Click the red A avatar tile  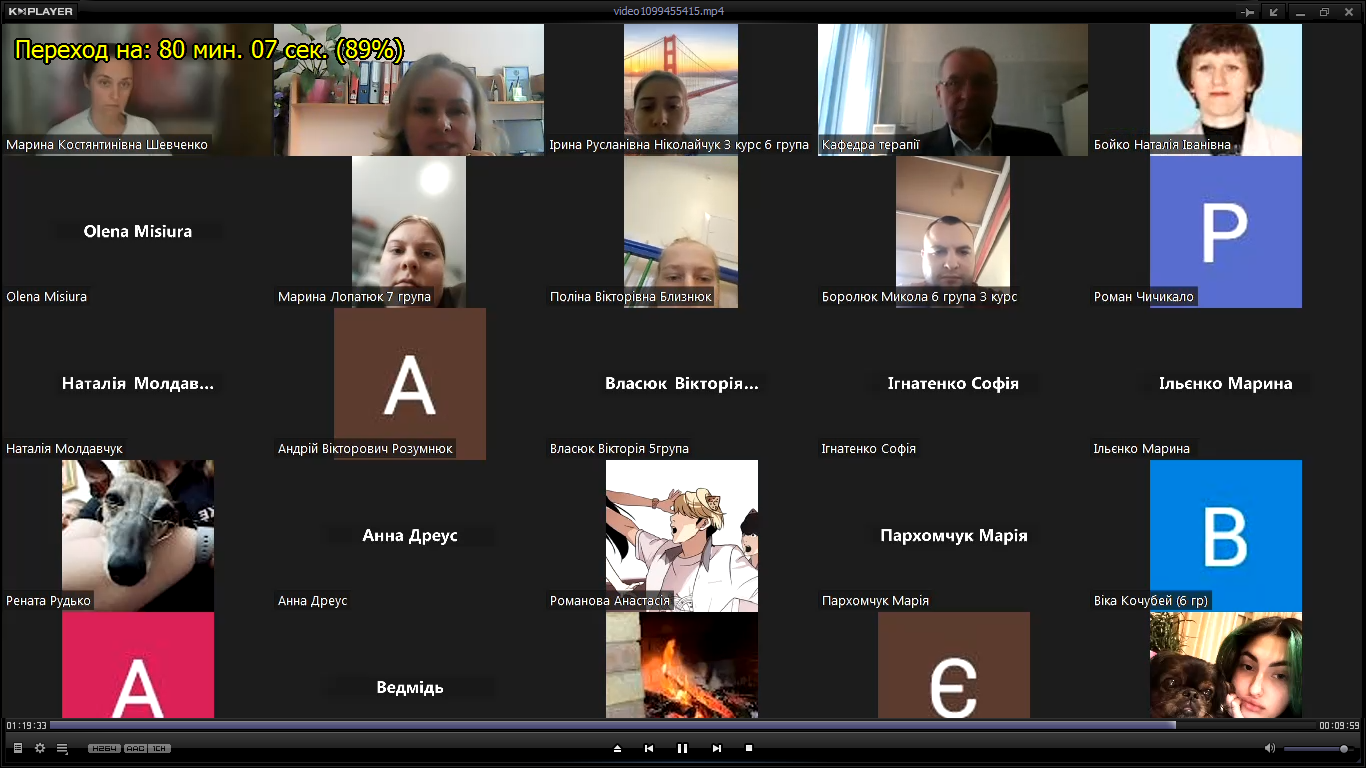138,665
